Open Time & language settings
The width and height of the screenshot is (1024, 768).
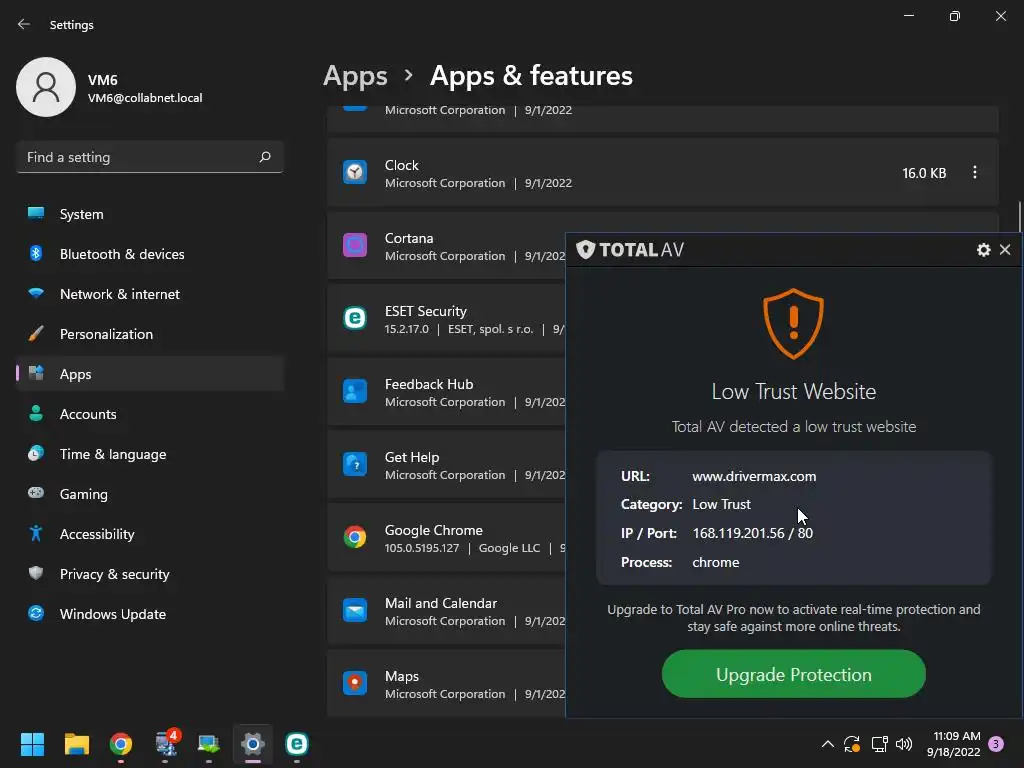(150, 454)
